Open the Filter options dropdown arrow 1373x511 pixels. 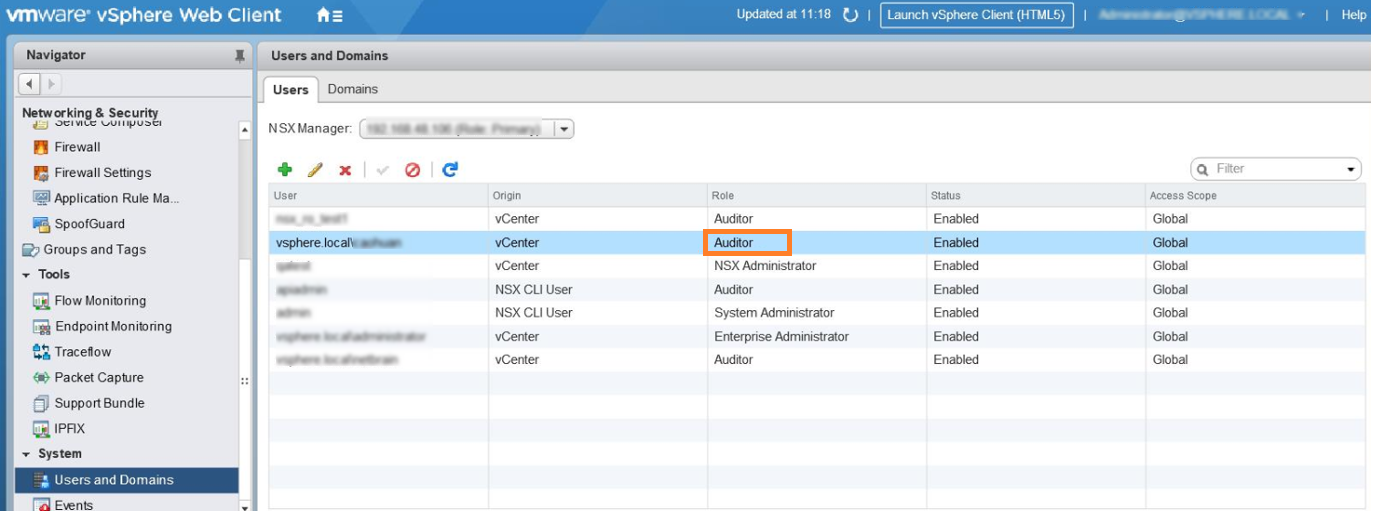pos(1352,170)
